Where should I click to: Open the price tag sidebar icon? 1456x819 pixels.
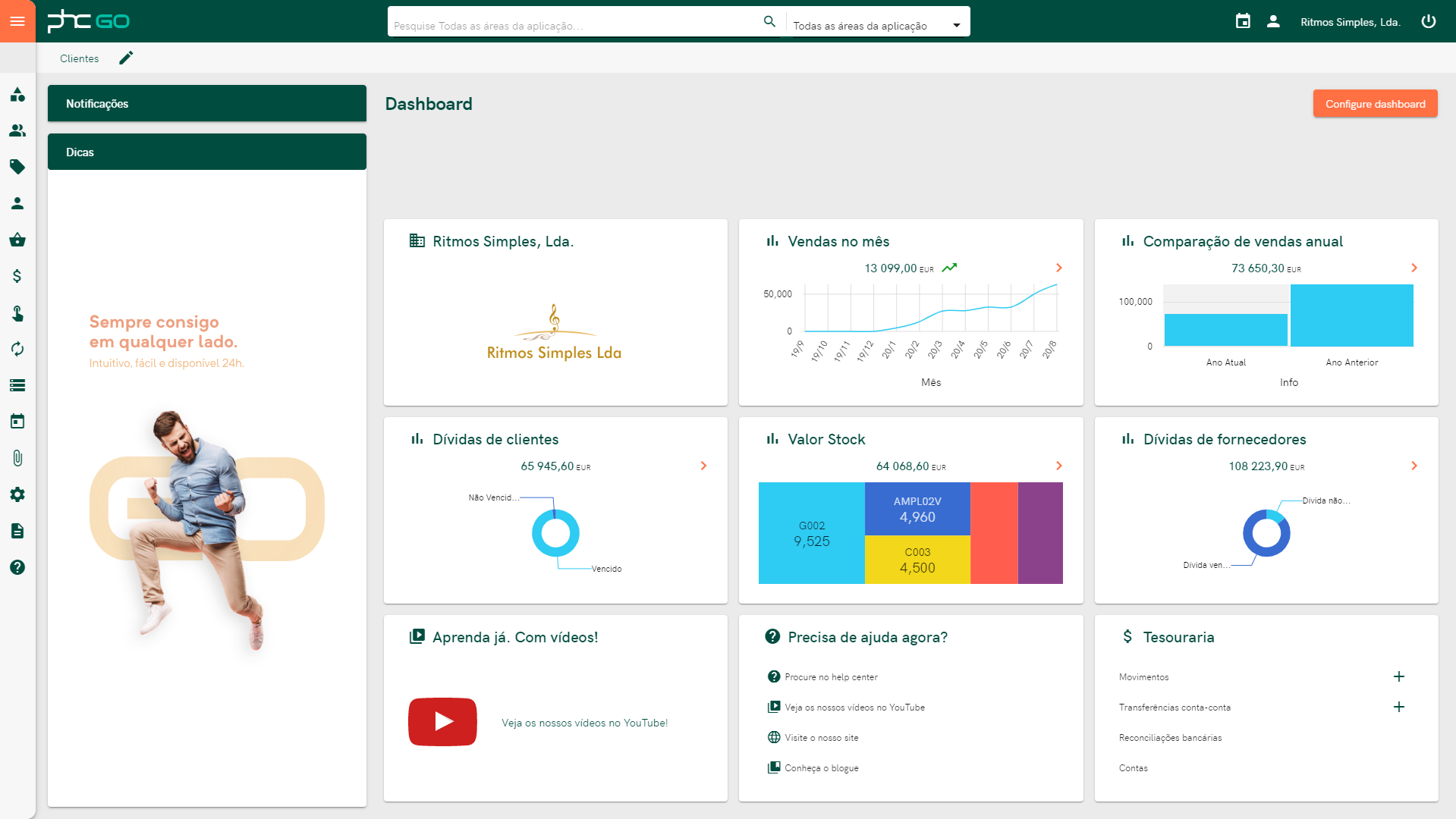[x=17, y=167]
